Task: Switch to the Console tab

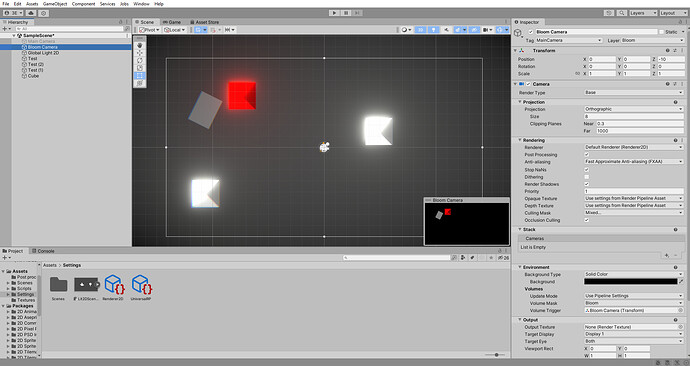Action: (43, 251)
